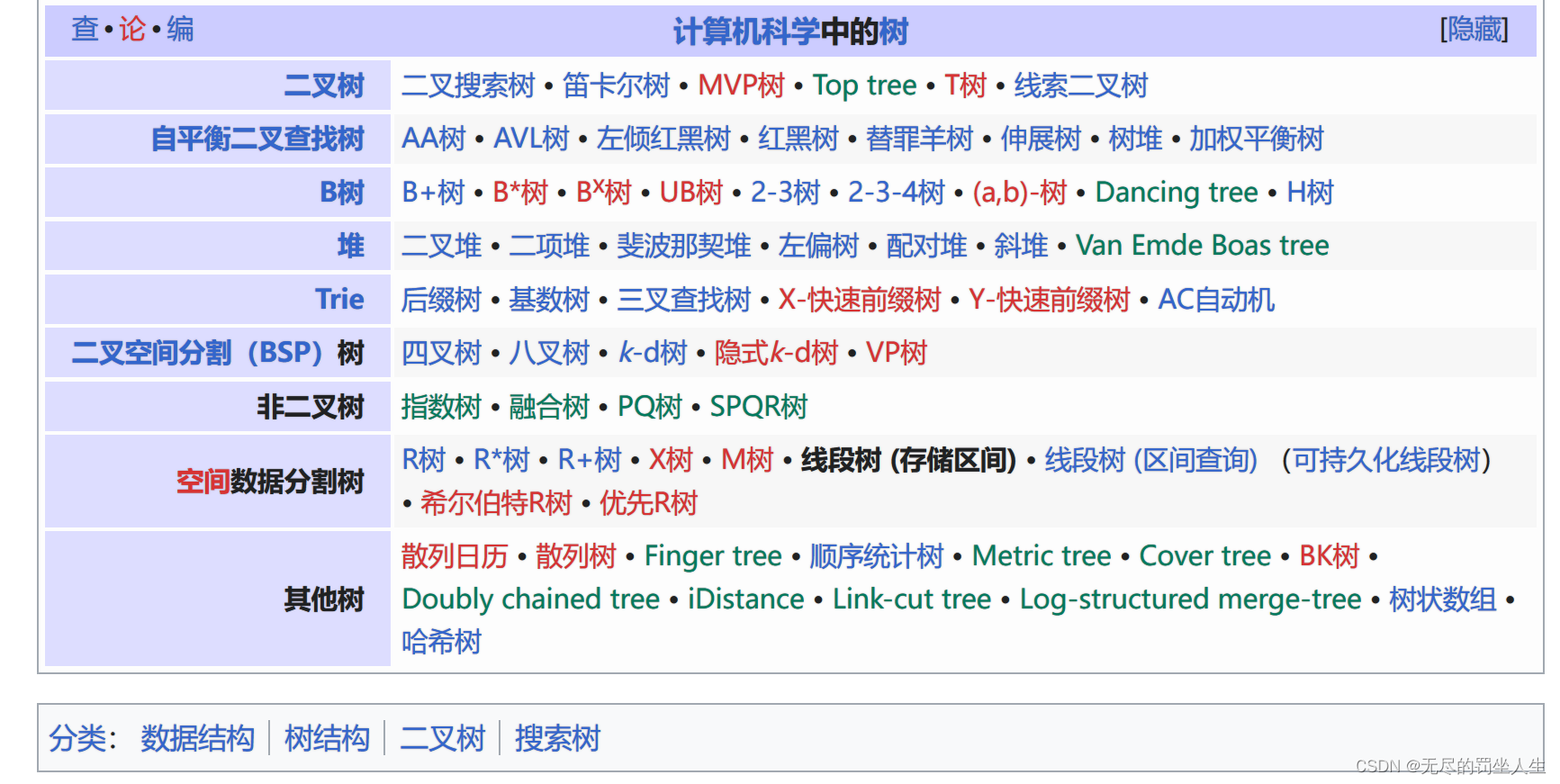
Task: Open the 替罪羊树 link
Action: pyautogui.click(x=920, y=139)
